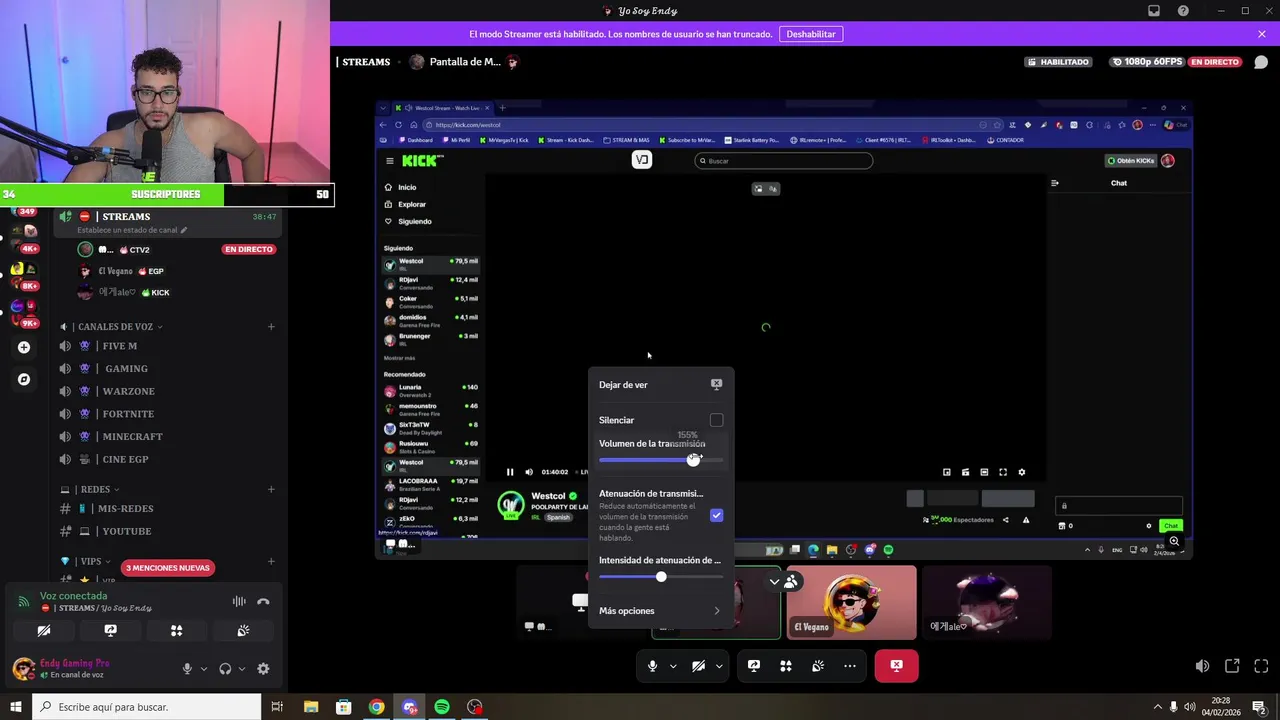This screenshot has height=720, width=1280.
Task: Click share screen button in voice panel
Action: (110, 631)
